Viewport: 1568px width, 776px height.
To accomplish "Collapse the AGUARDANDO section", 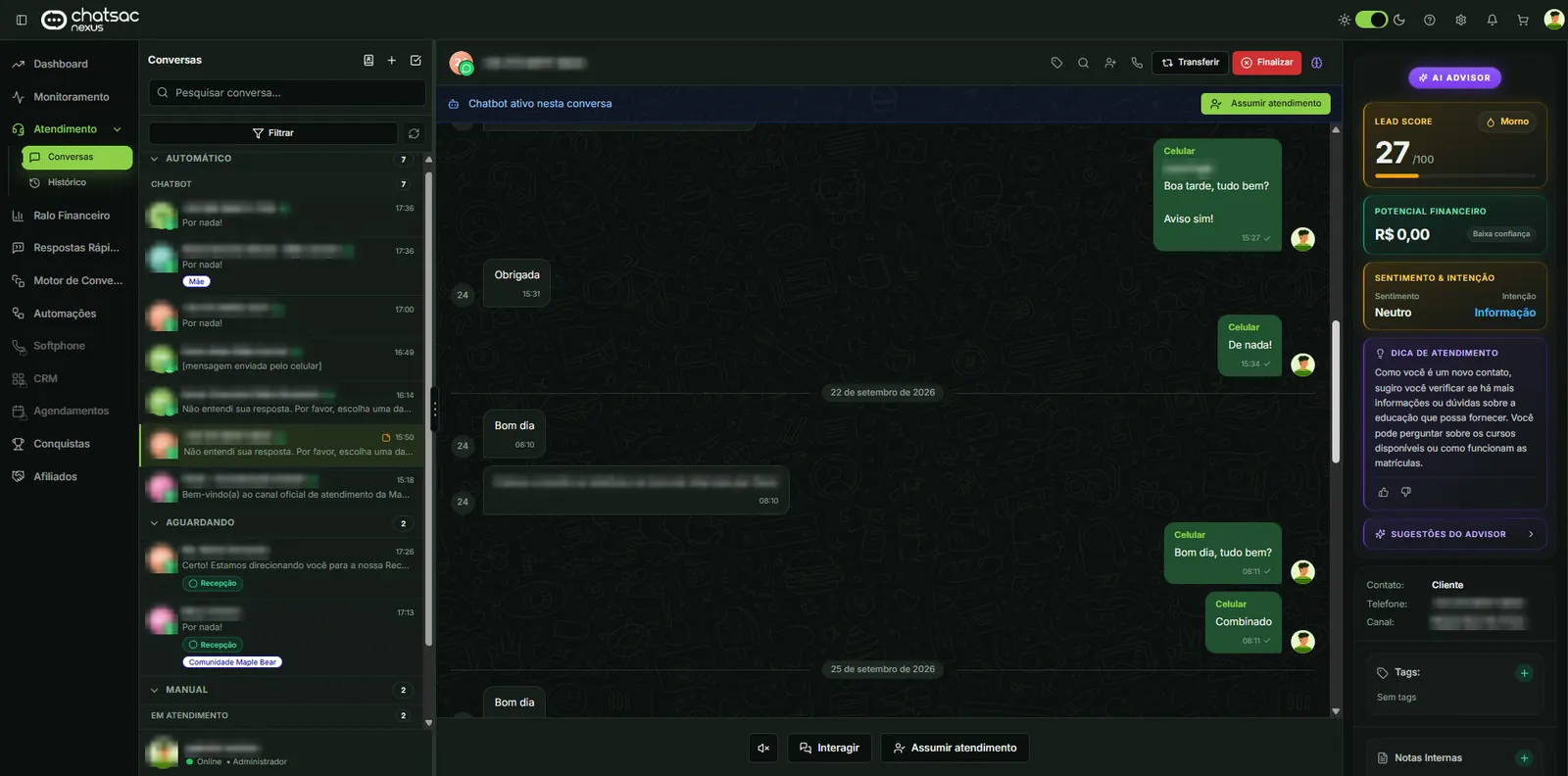I will pyautogui.click(x=154, y=523).
